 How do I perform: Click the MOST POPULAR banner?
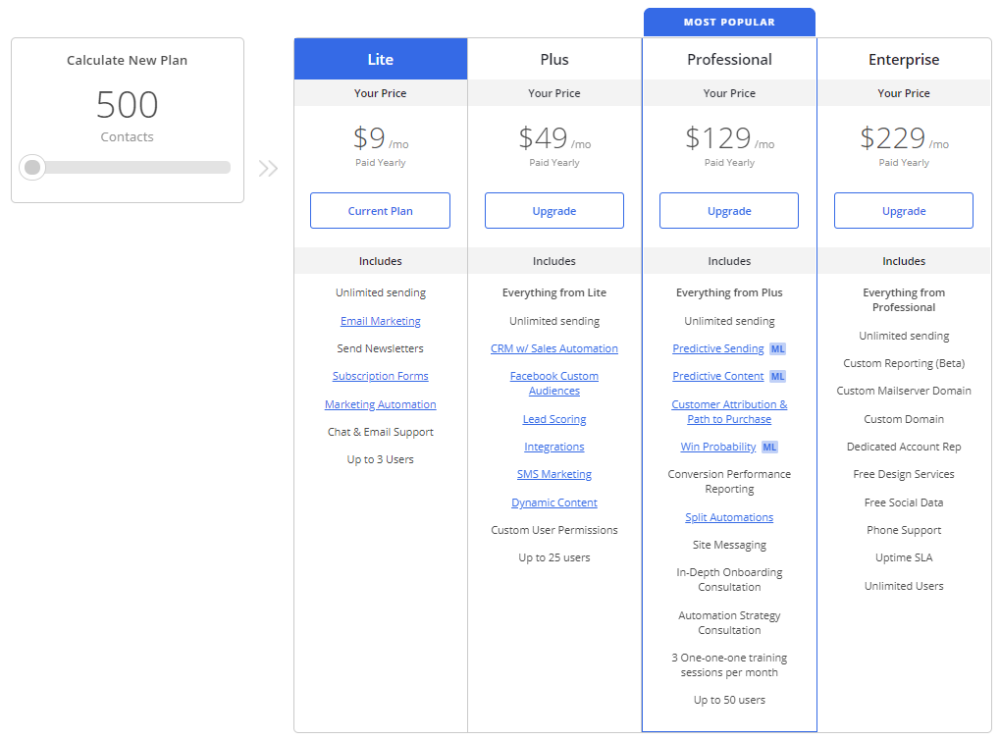point(729,22)
